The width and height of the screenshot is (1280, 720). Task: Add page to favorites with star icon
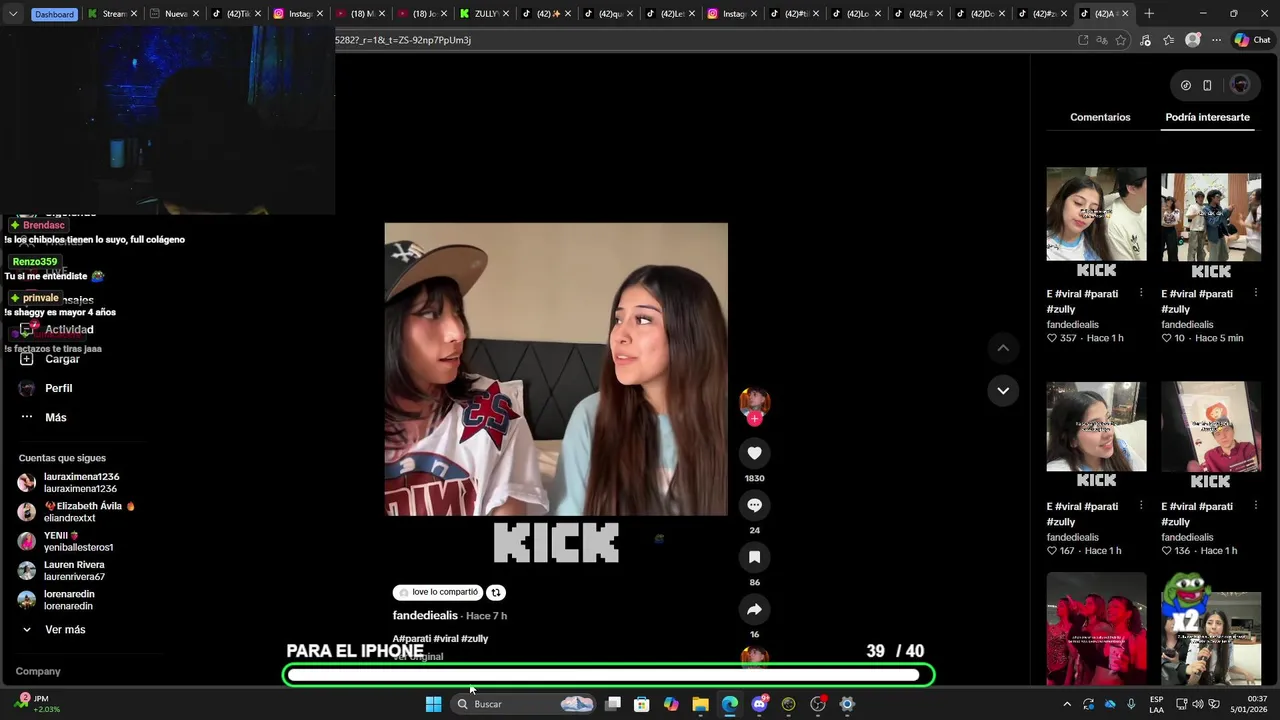(1121, 40)
